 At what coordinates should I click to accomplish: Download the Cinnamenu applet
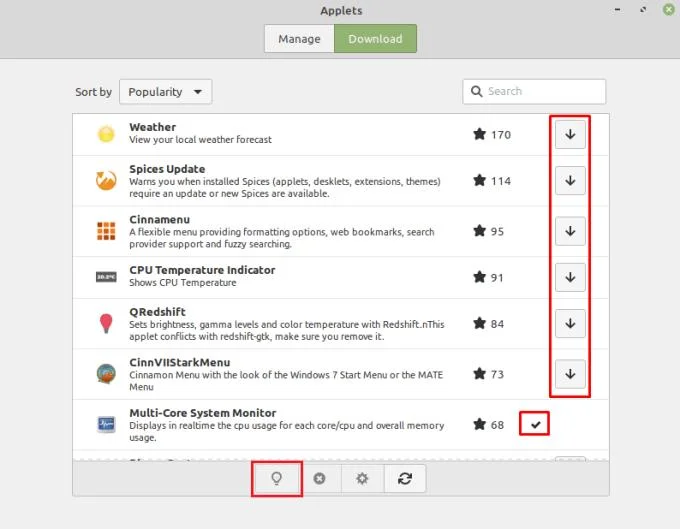(x=570, y=231)
